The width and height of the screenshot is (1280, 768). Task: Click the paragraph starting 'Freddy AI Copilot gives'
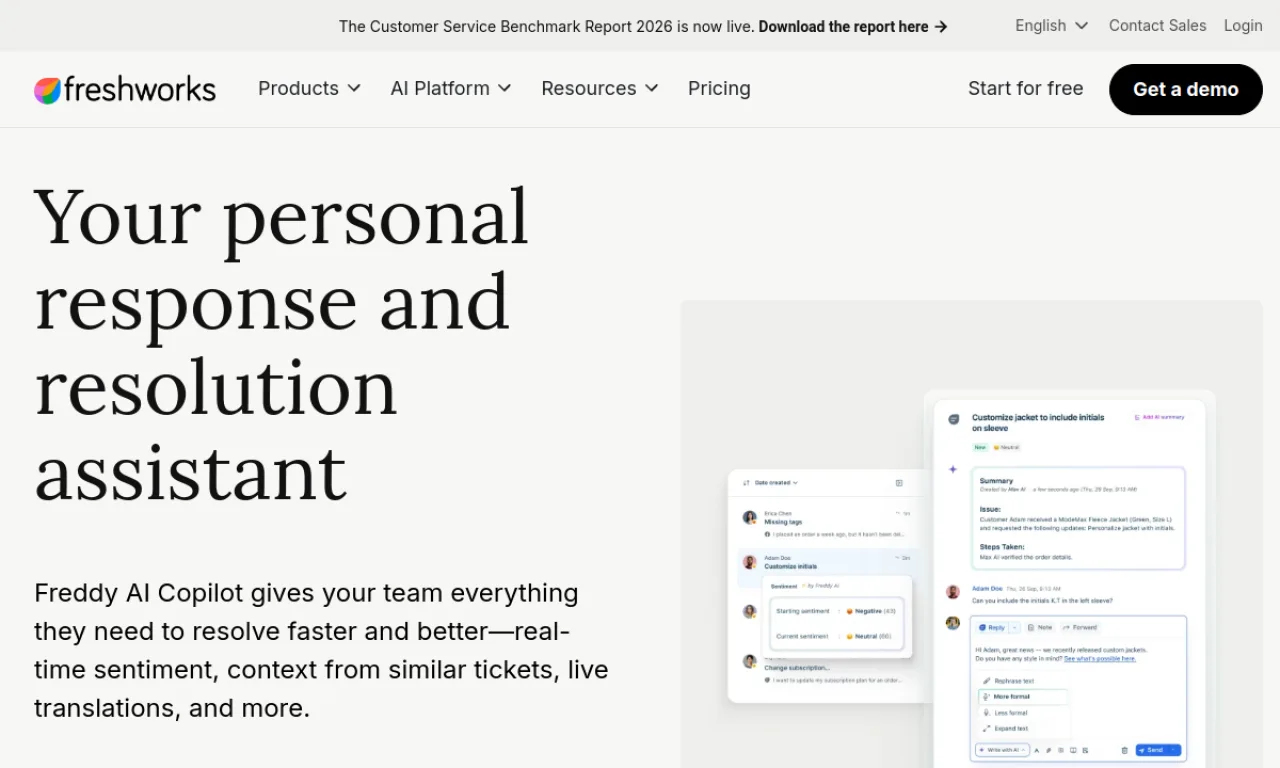coord(321,650)
